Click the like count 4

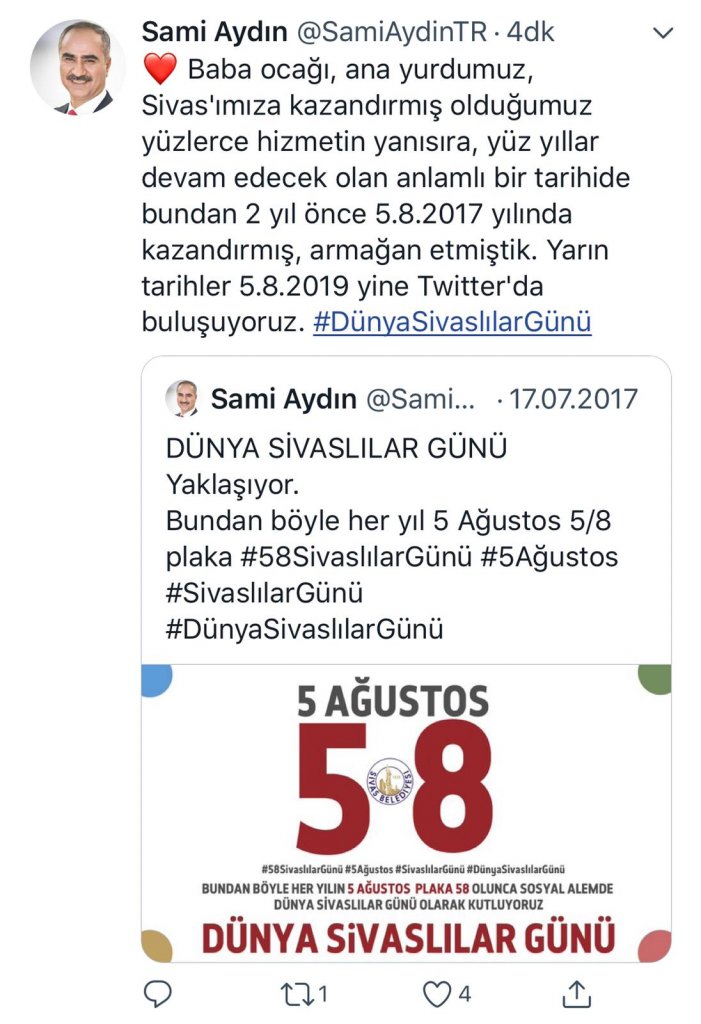[465, 994]
